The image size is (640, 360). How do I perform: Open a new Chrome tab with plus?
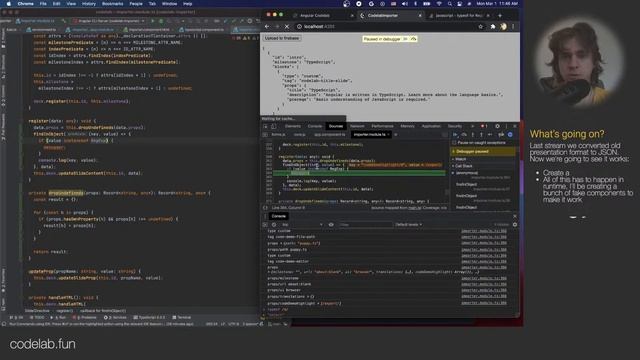pos(500,16)
